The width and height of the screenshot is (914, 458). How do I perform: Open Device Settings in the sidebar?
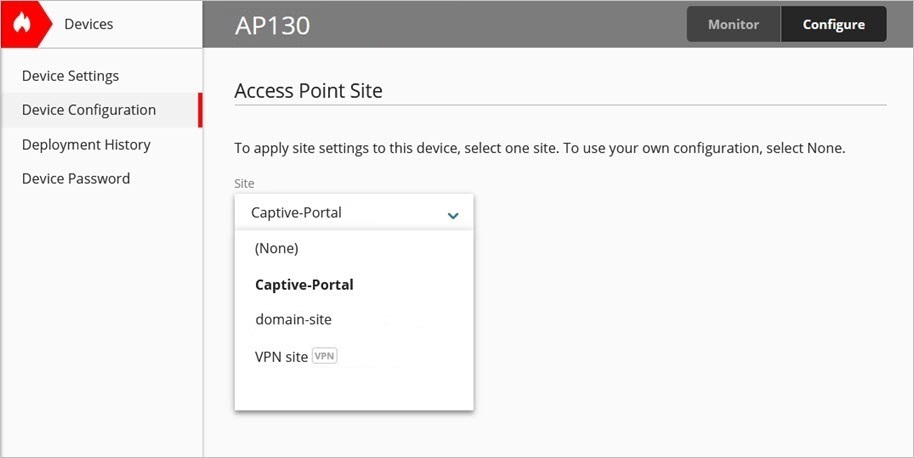pos(70,76)
